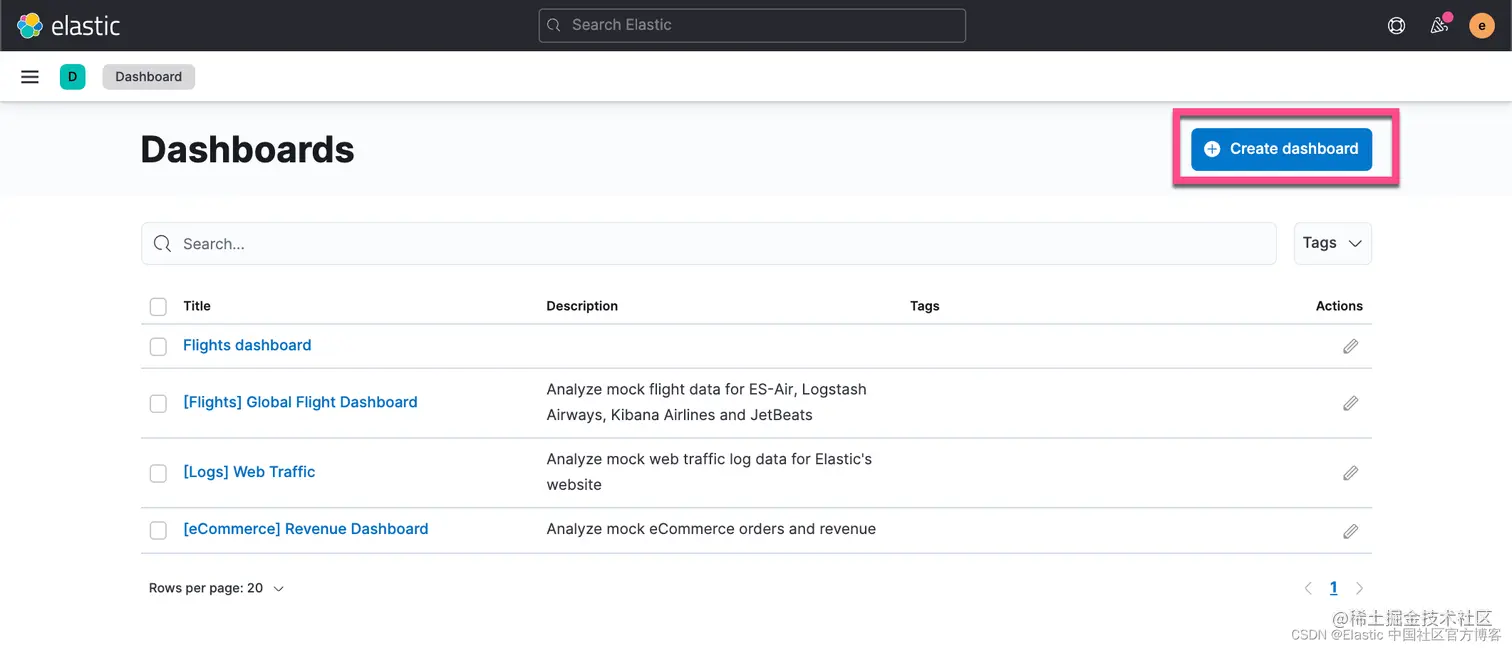This screenshot has height=648, width=1512.
Task: Click the green D space avatar
Action: pos(72,77)
